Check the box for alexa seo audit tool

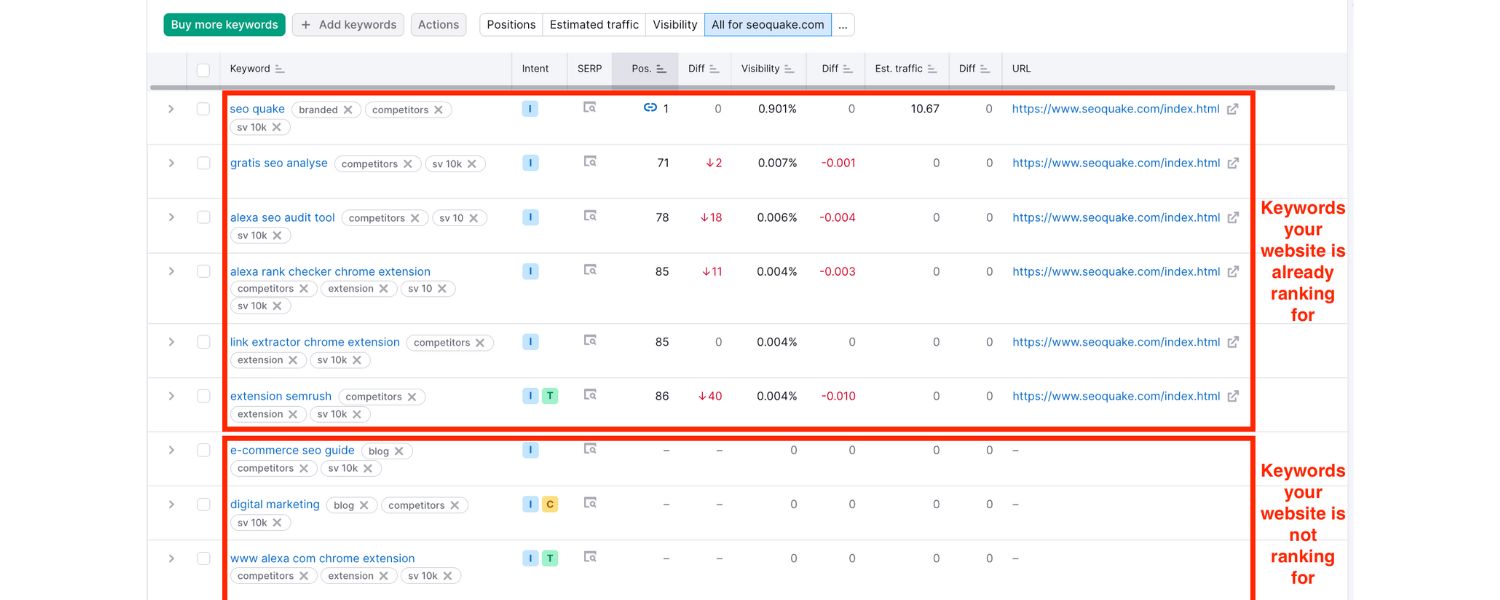203,217
